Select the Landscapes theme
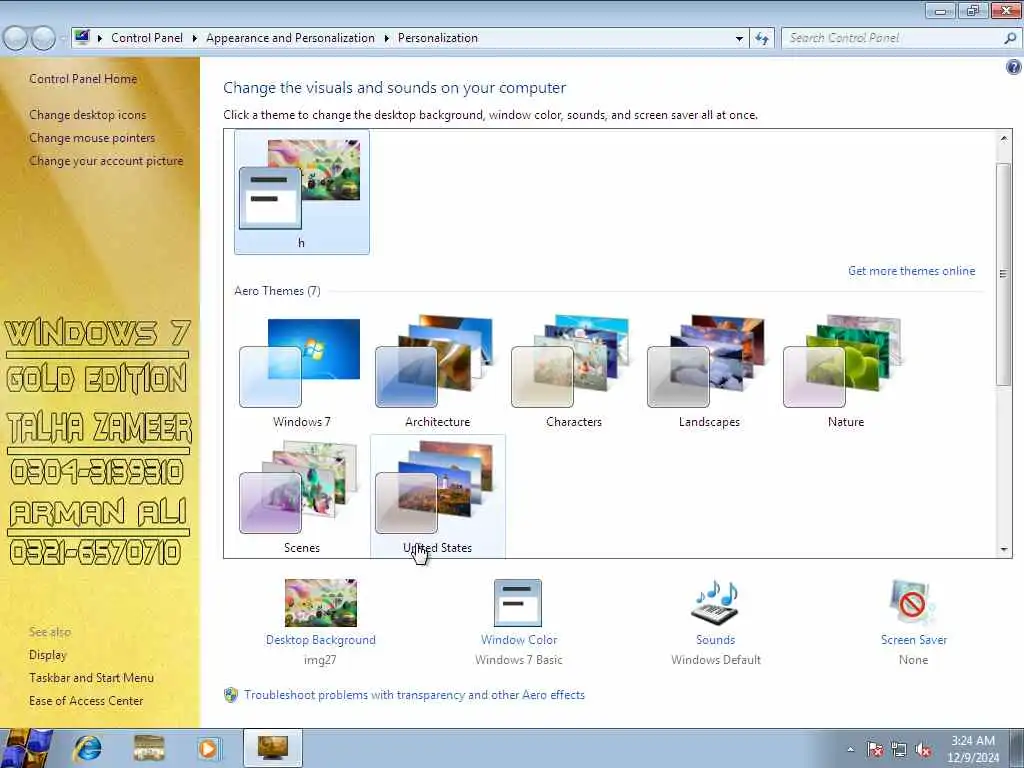The image size is (1024, 768). [x=709, y=372]
